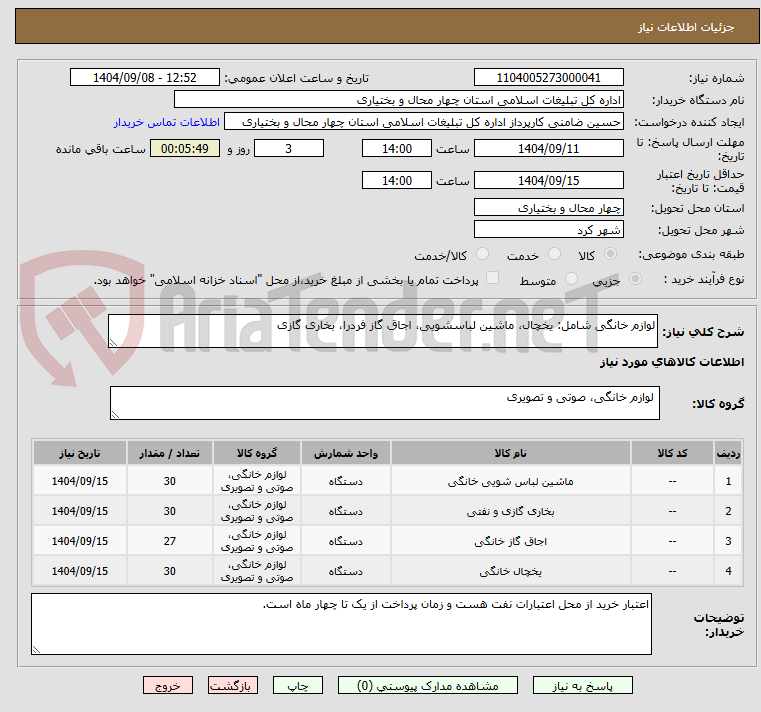The height and width of the screenshot is (712, 761).
Task: Click the remaining days field showing 3
Action: (289, 149)
